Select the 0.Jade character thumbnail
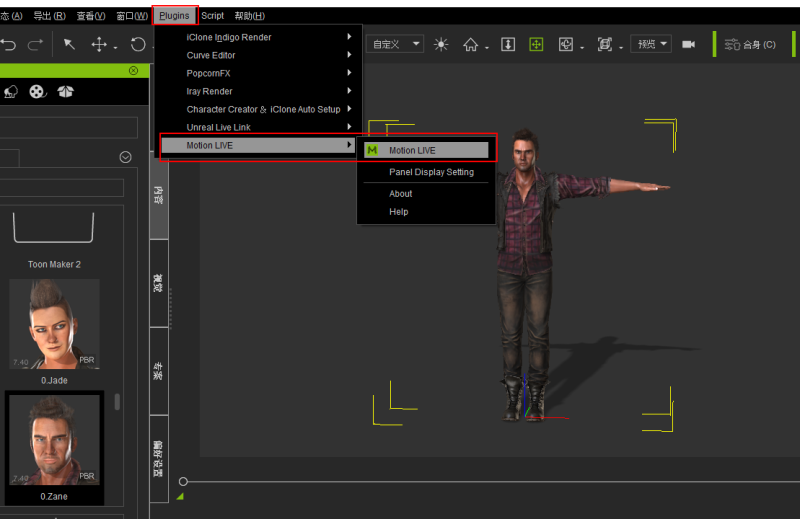The image size is (800, 519). tap(54, 324)
